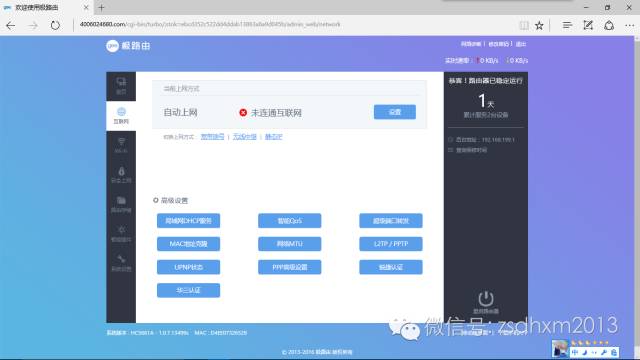Click the IME language bar at bottom right
This screenshot has width=640, height=360.
pos(595,352)
